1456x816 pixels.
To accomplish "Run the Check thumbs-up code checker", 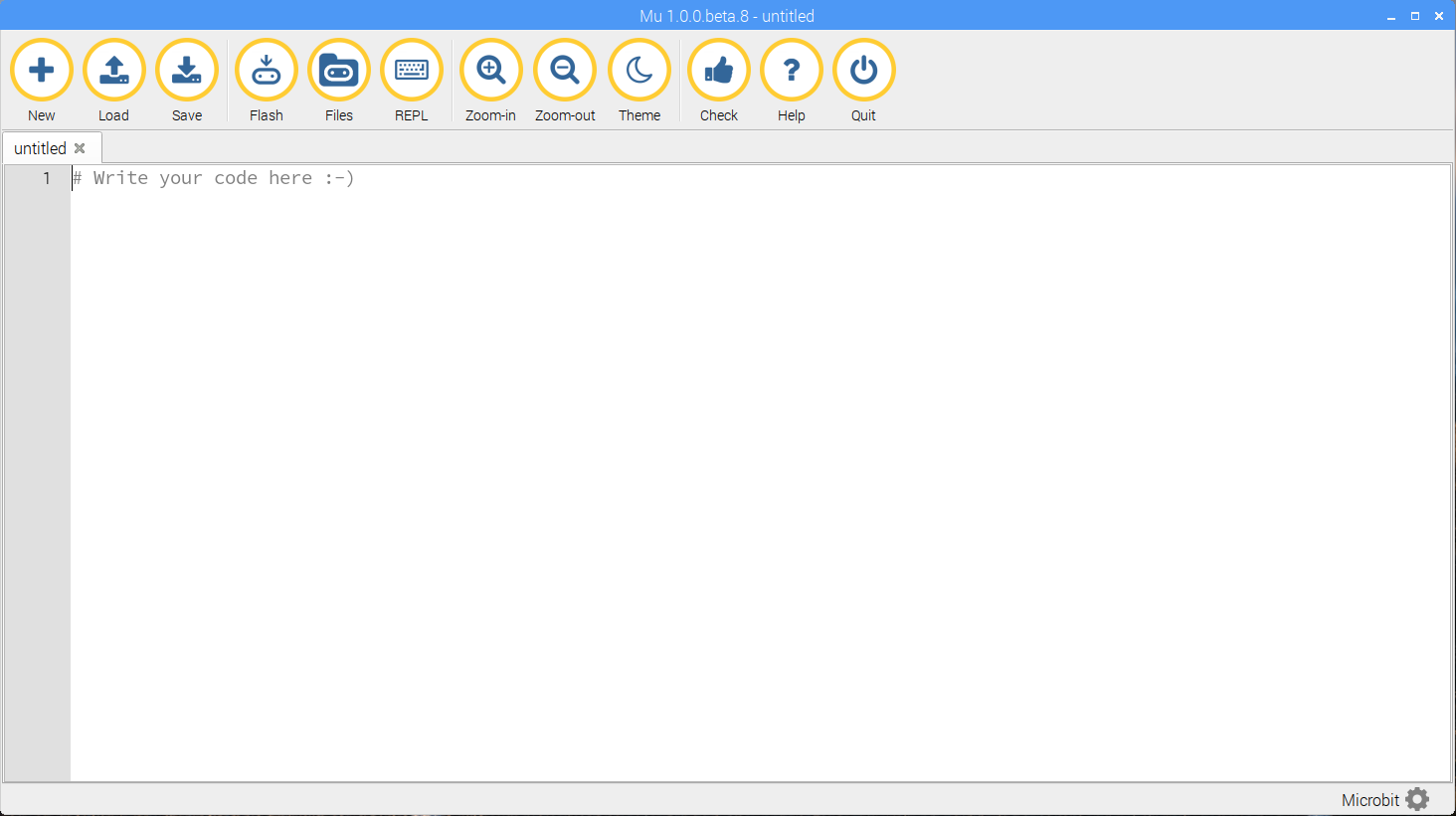I will point(719,70).
